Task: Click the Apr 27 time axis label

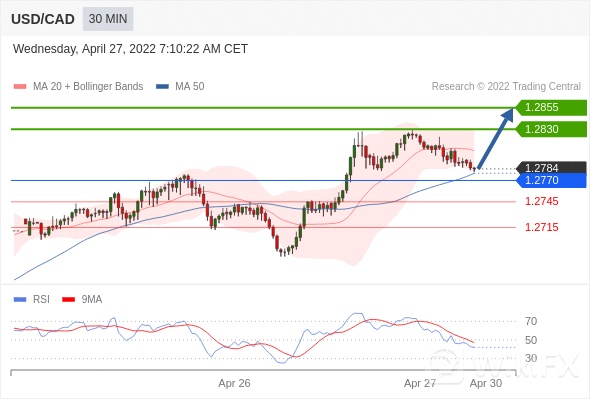Action: (x=420, y=383)
